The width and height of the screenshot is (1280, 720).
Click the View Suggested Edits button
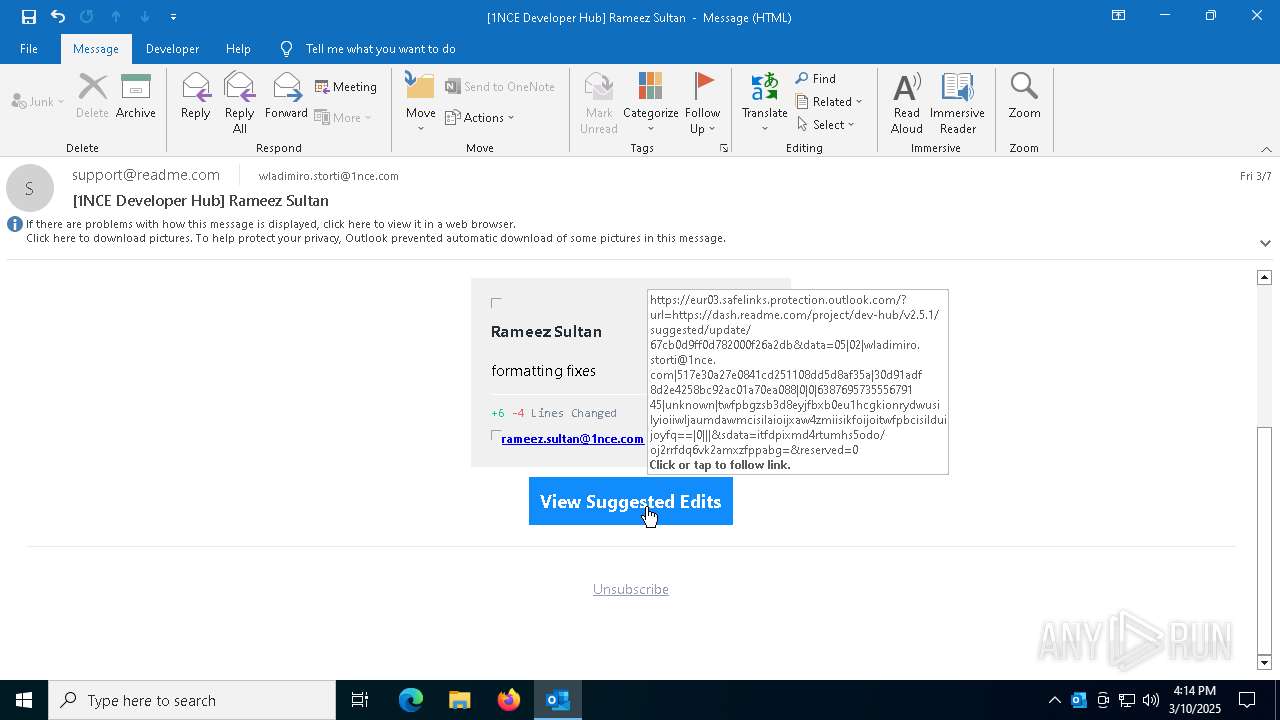point(631,501)
